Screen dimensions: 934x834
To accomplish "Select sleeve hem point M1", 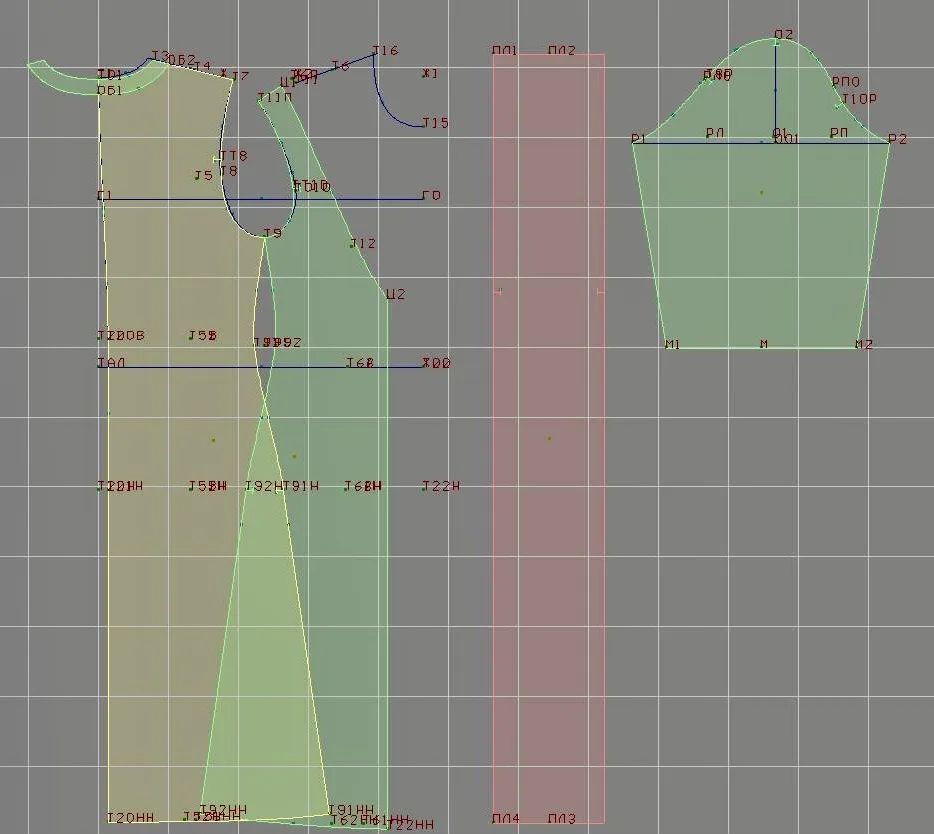I will [666, 347].
